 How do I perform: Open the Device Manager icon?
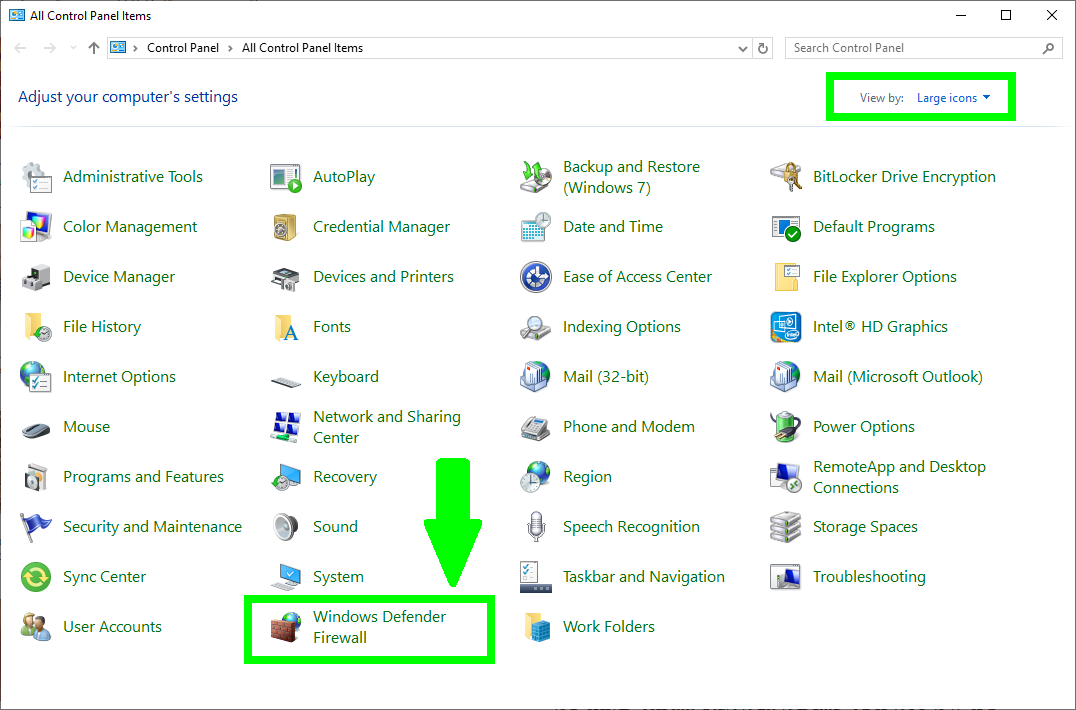[x=36, y=277]
